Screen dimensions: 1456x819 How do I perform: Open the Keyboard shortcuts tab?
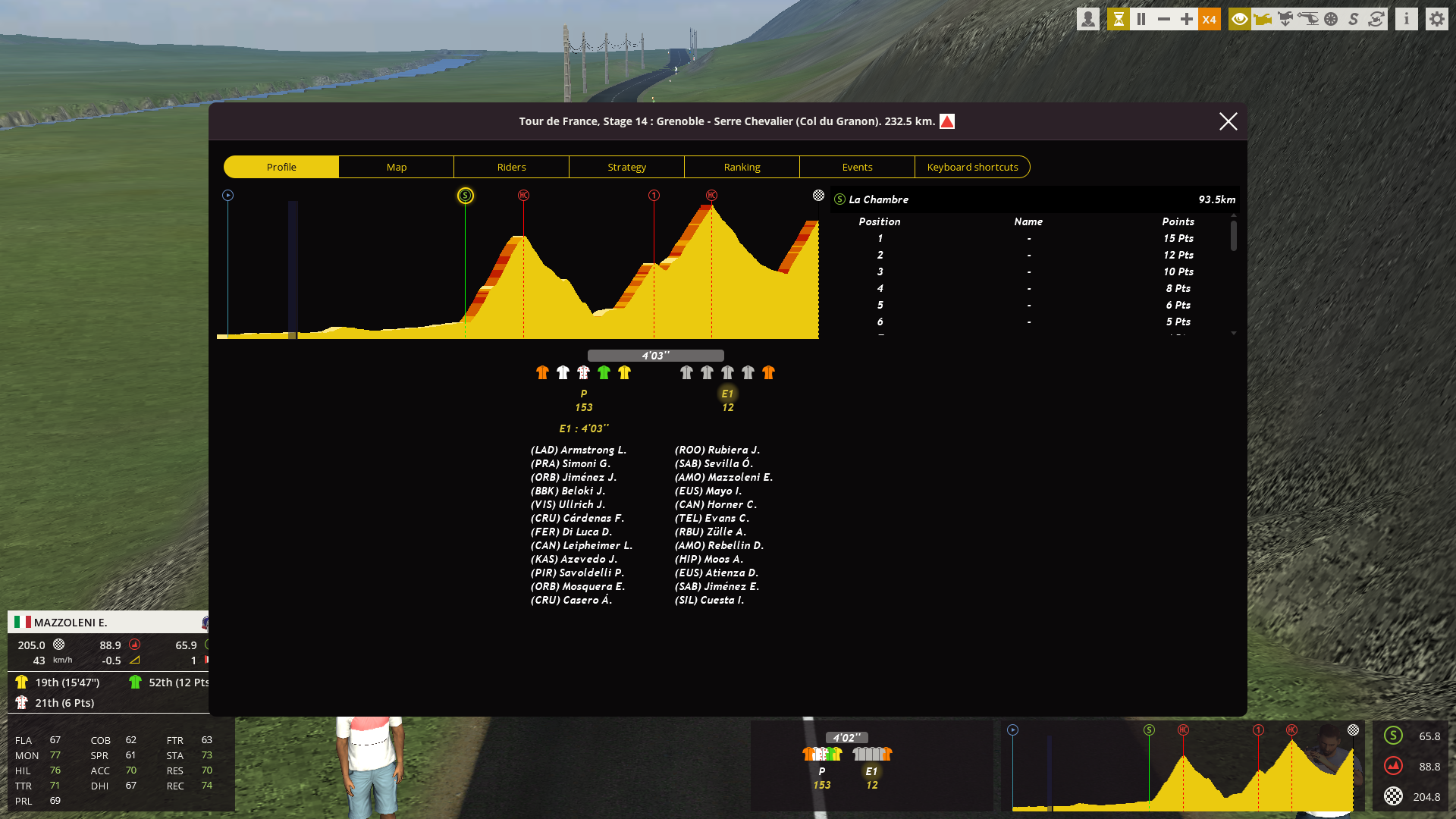coord(973,167)
